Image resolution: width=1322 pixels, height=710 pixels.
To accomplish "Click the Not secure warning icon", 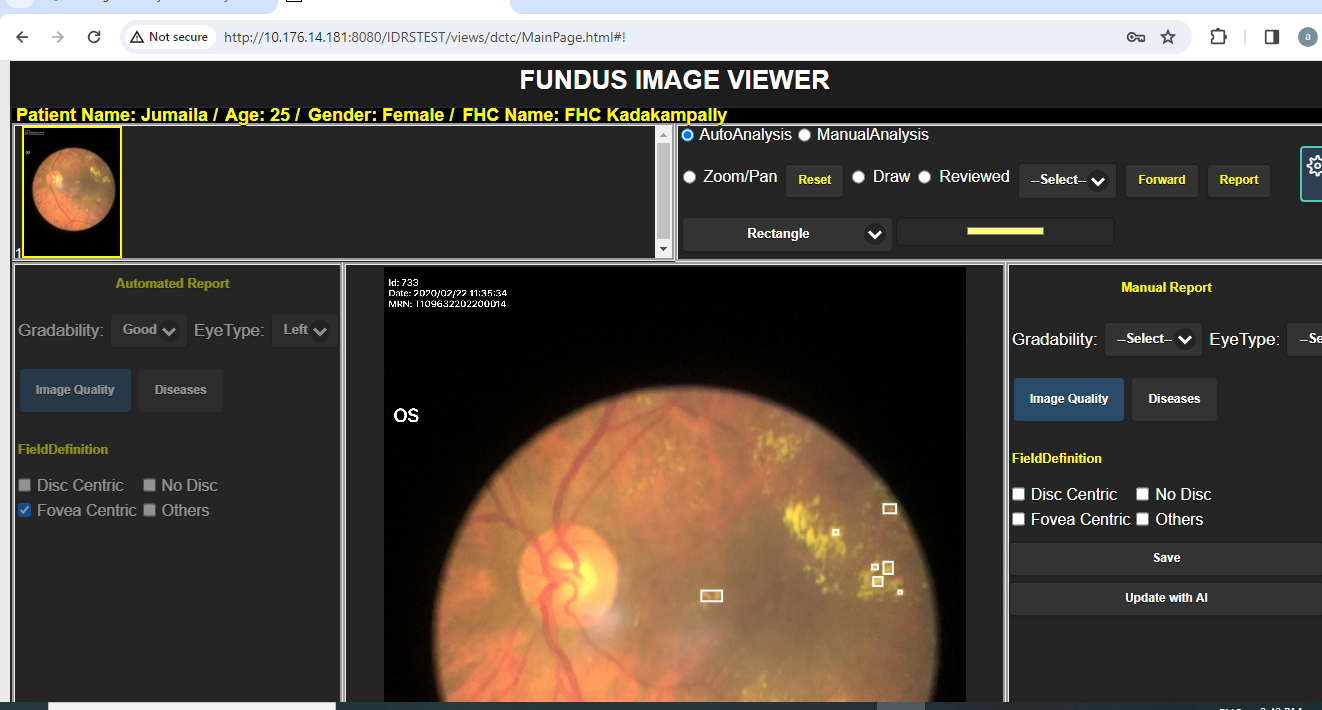I will (x=137, y=37).
